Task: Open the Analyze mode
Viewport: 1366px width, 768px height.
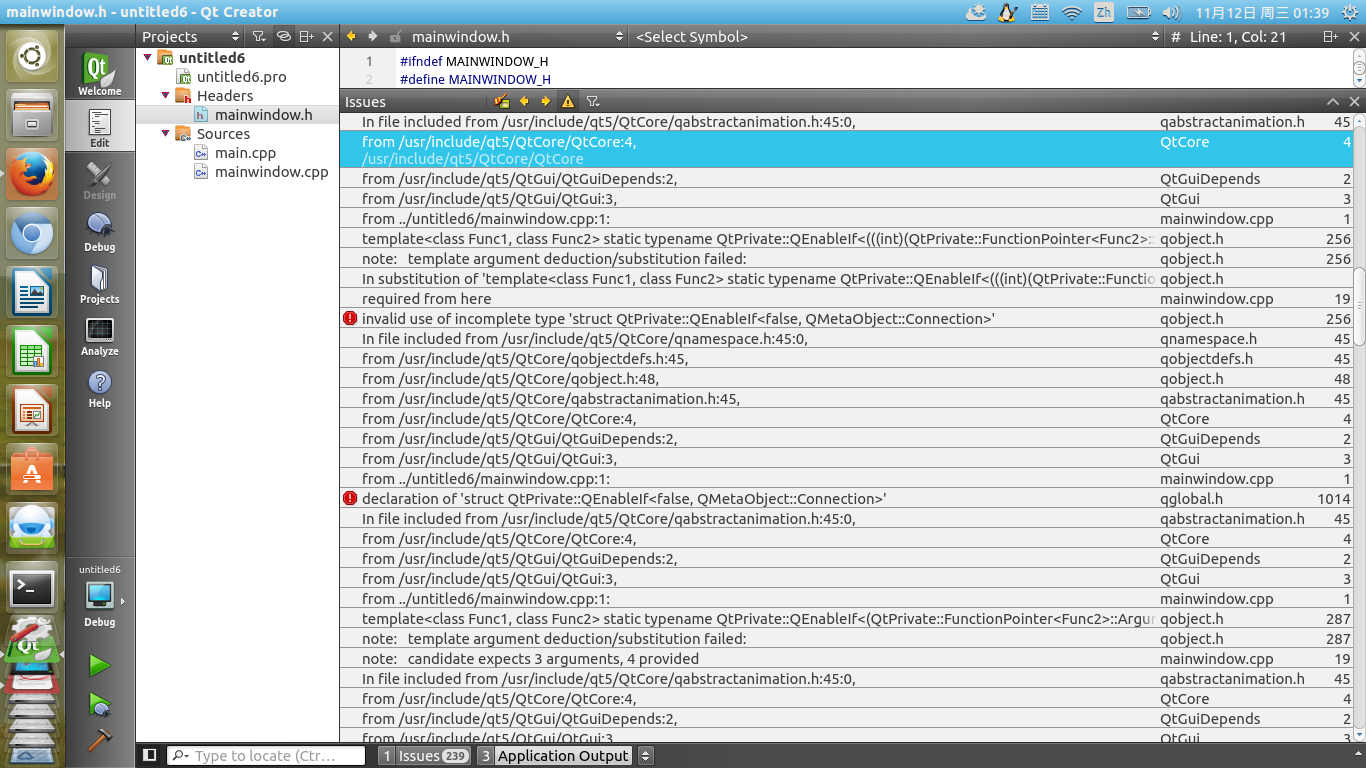Action: click(99, 335)
